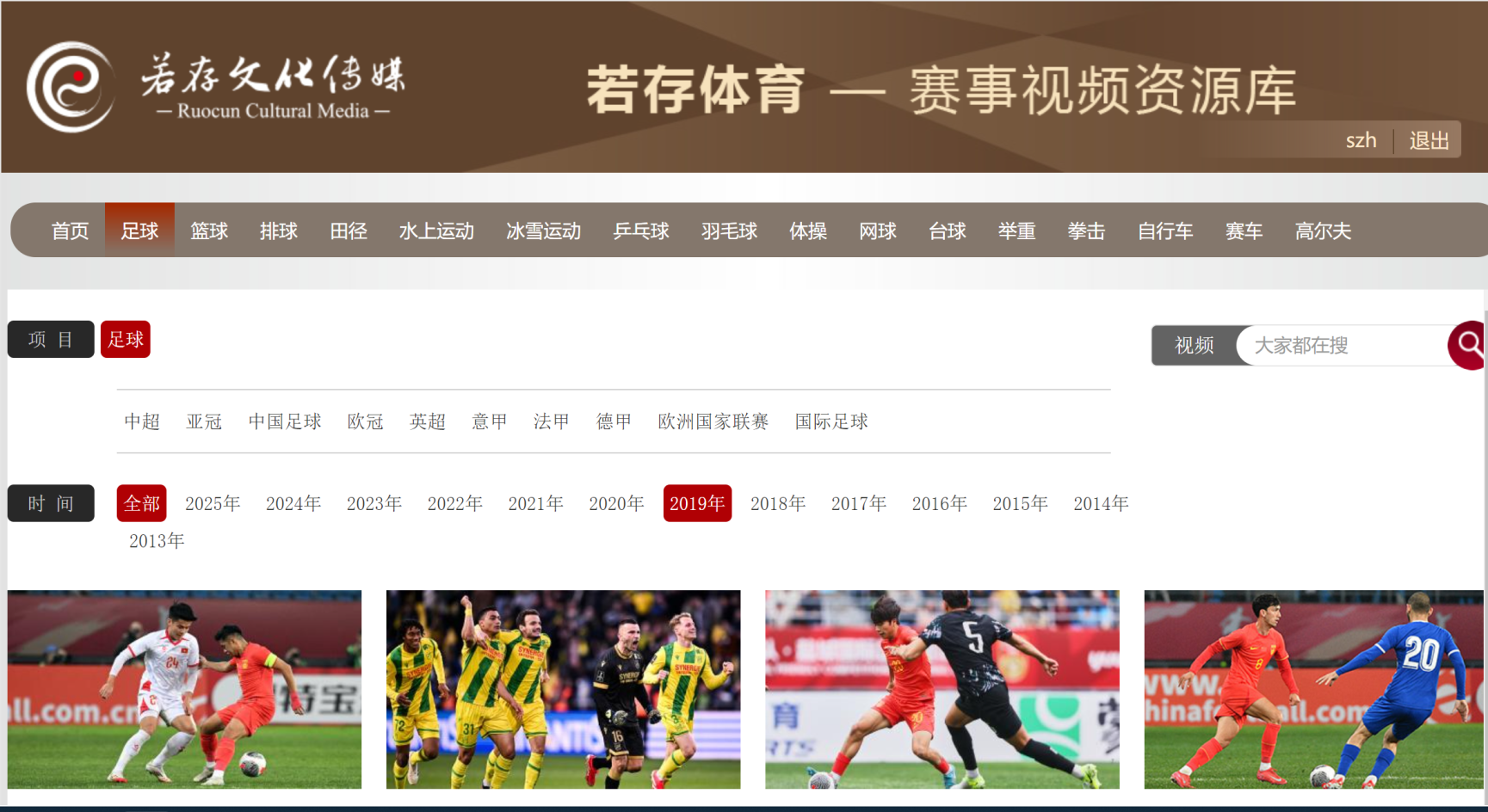The width and height of the screenshot is (1488, 812).
Task: Select the 欧洲国家联赛 category
Action: pyautogui.click(x=713, y=421)
